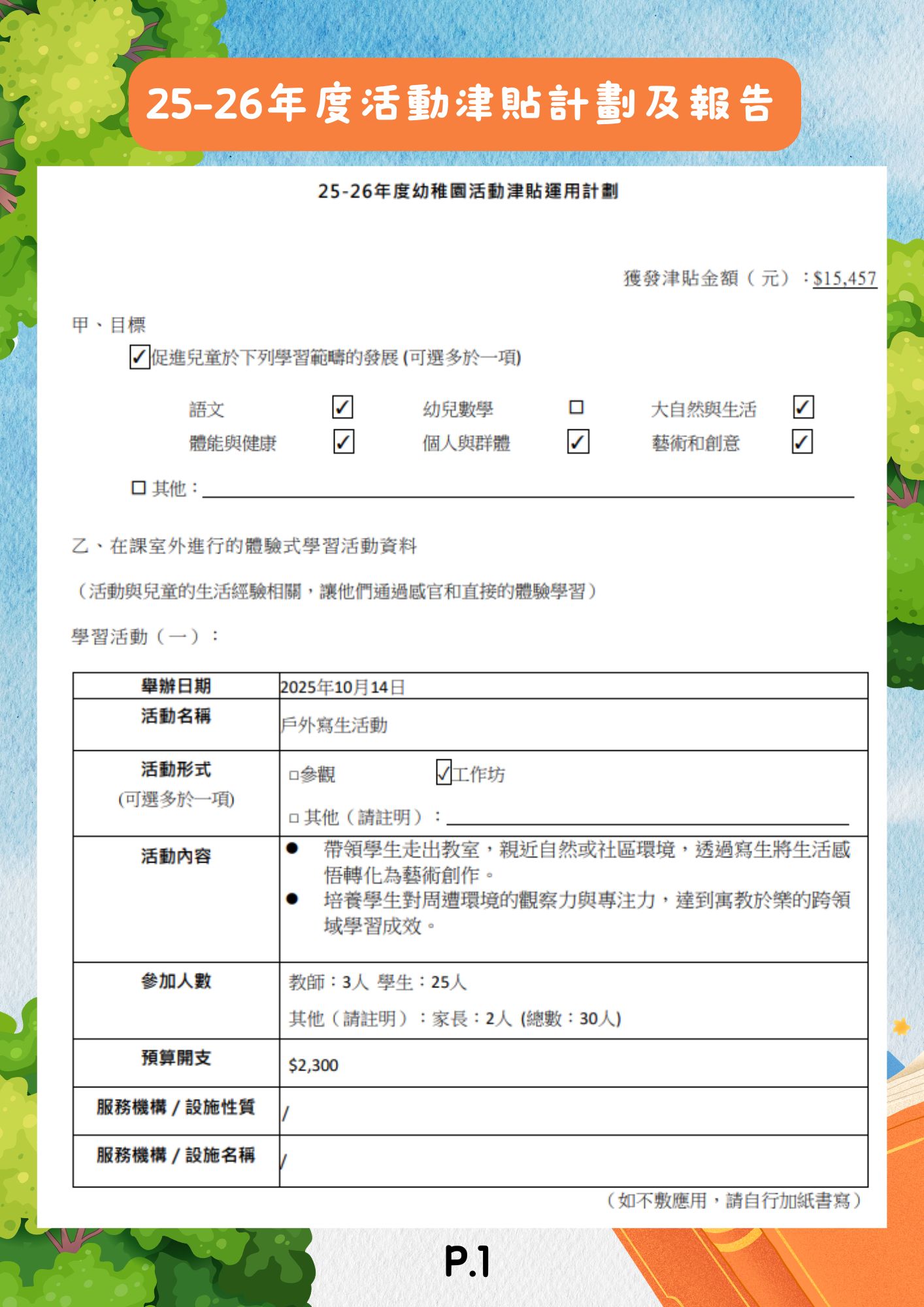Click the 教師：3人 學生：25人 line
Screen dimensions: 924x1307
(x=378, y=982)
